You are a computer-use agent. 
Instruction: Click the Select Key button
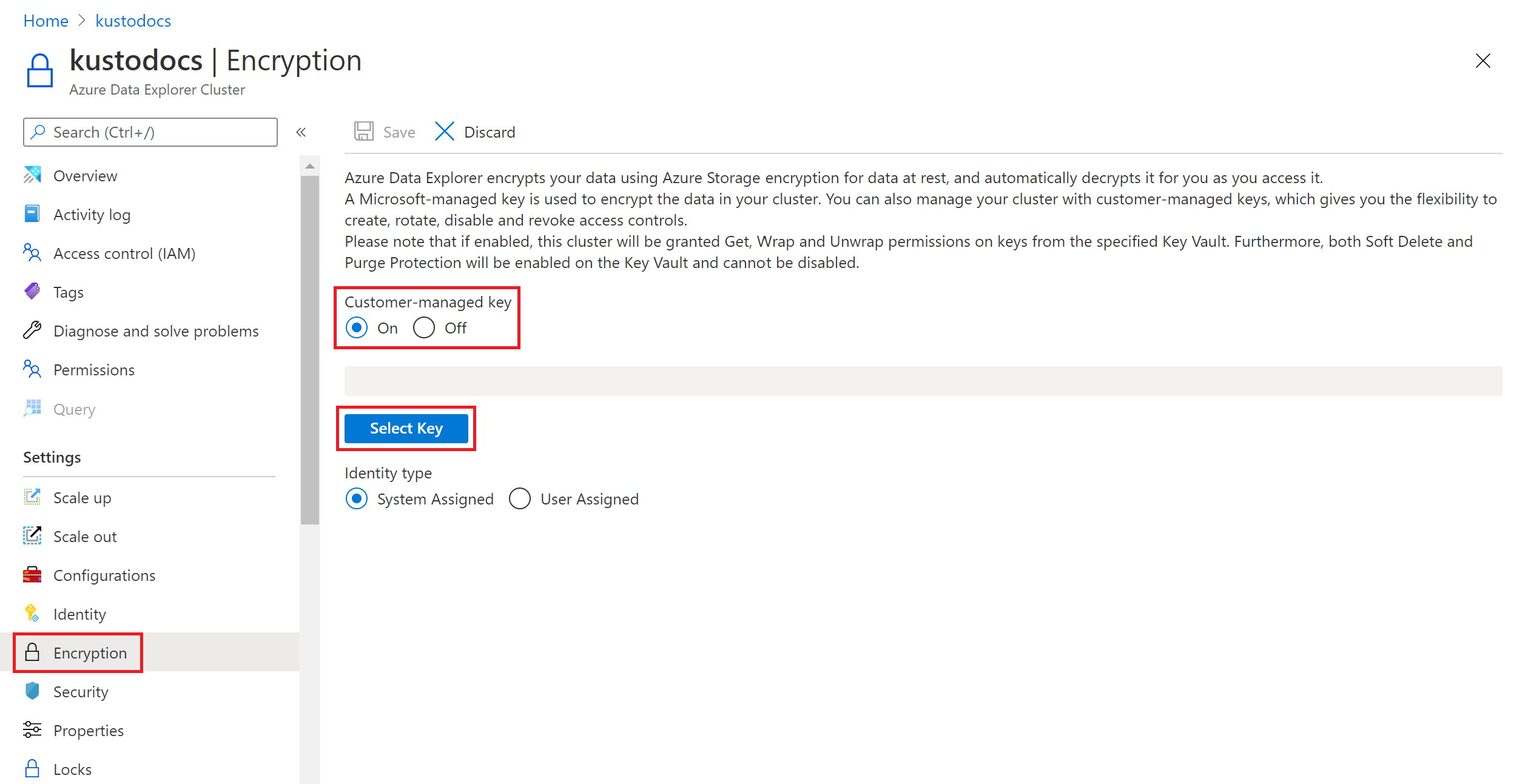(x=406, y=428)
